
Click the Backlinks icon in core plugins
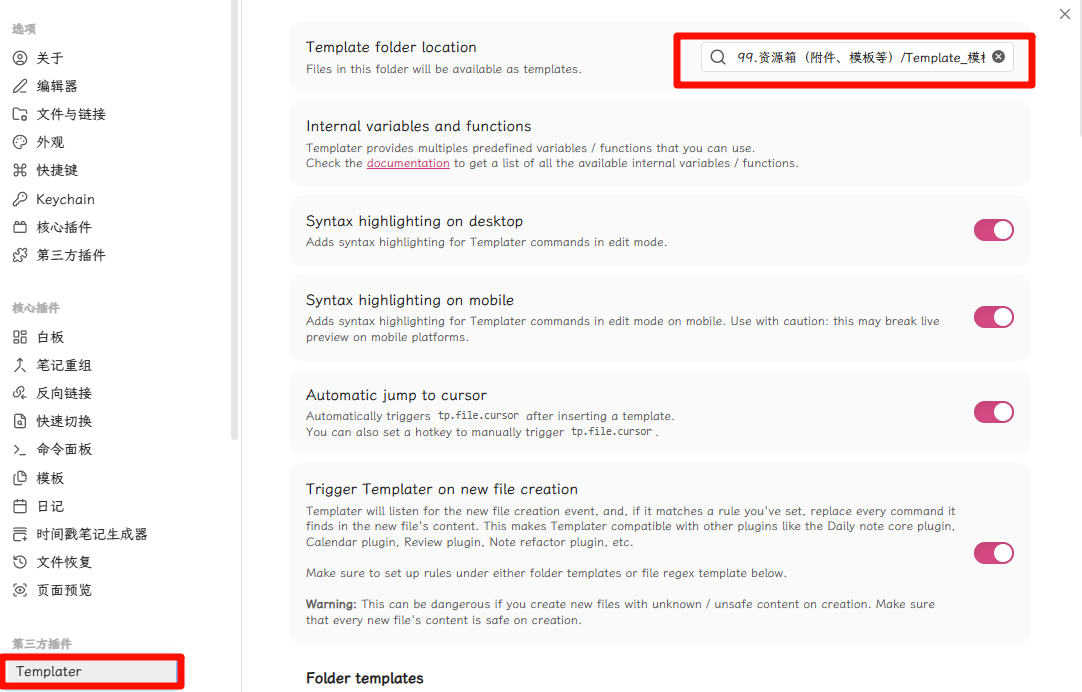coord(20,393)
